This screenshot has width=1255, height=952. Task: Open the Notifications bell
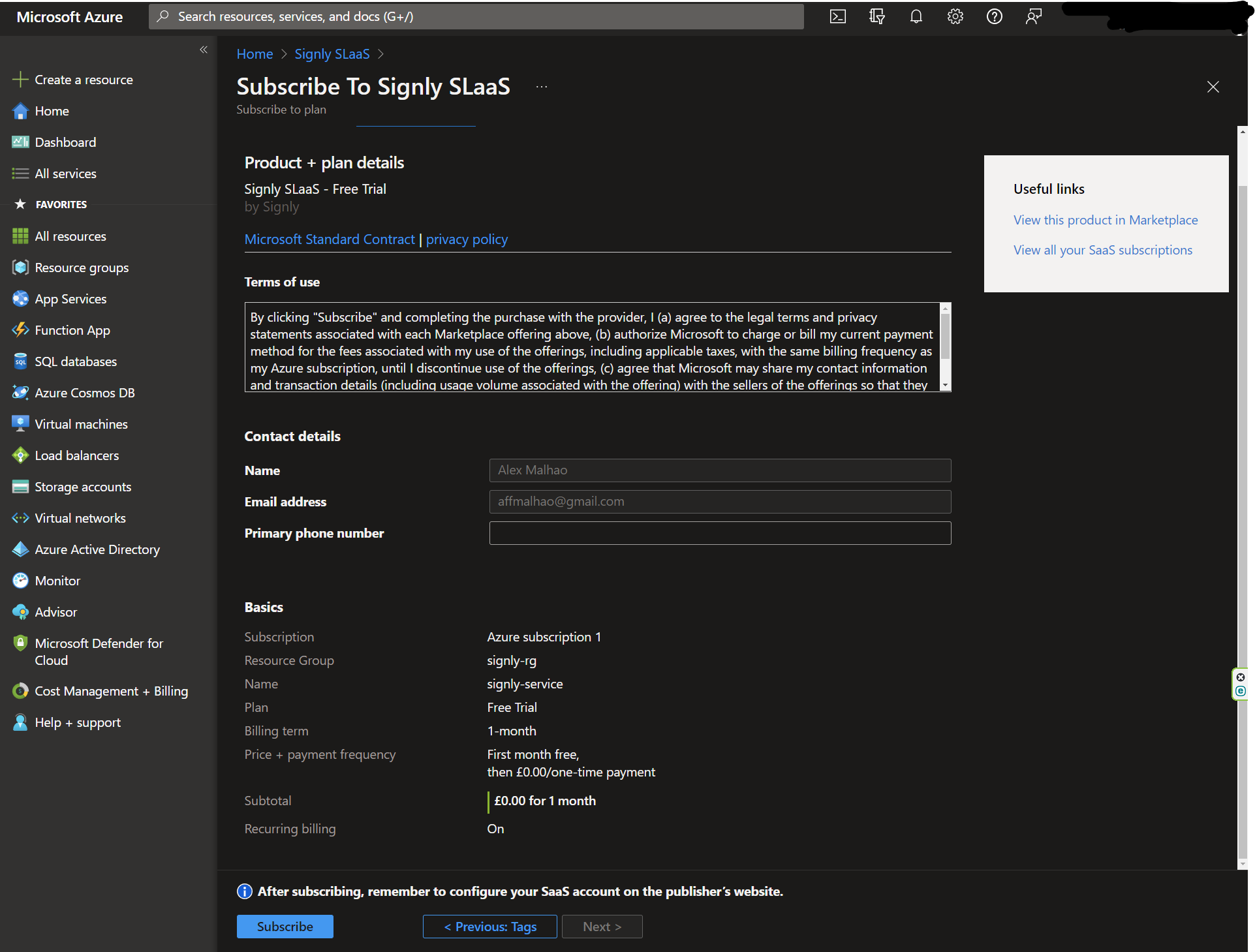coord(916,17)
